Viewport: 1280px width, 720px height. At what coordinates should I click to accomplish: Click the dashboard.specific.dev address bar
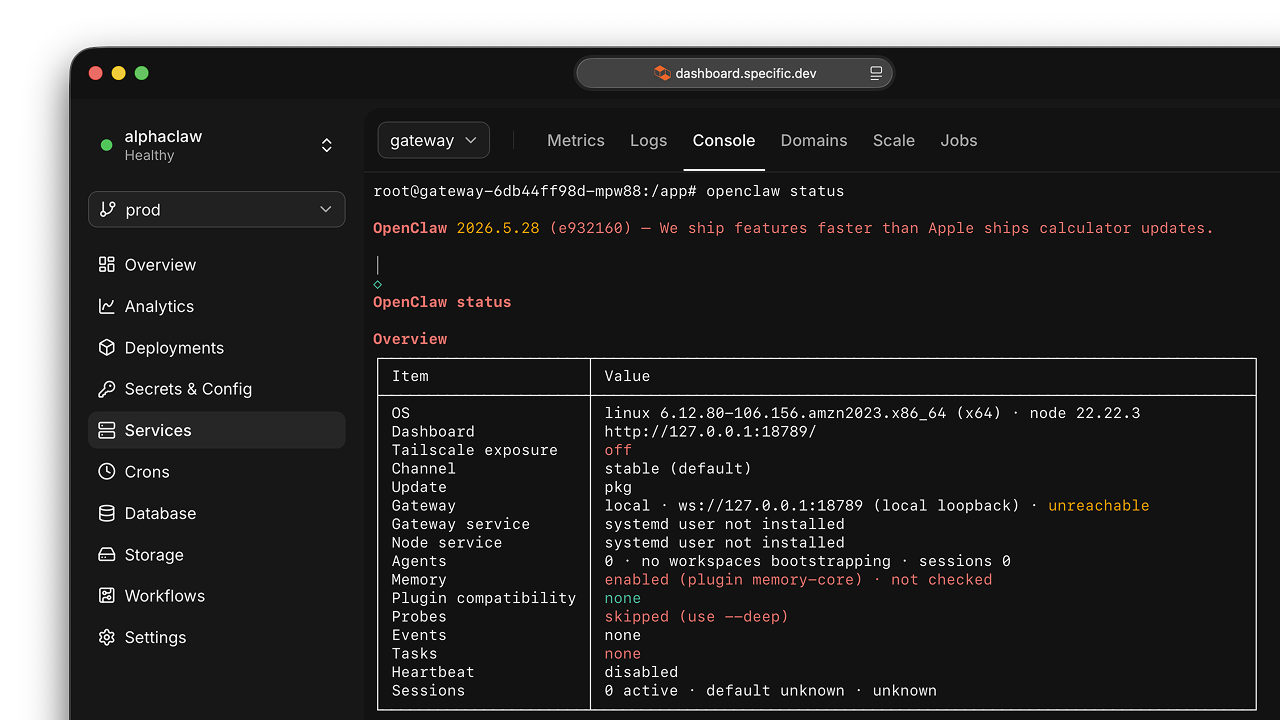[734, 73]
